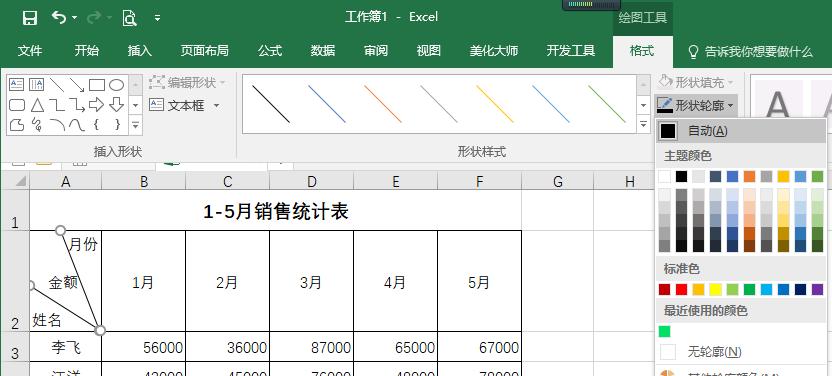Select the right brace shape
The width and height of the screenshot is (832, 376).
point(117,125)
